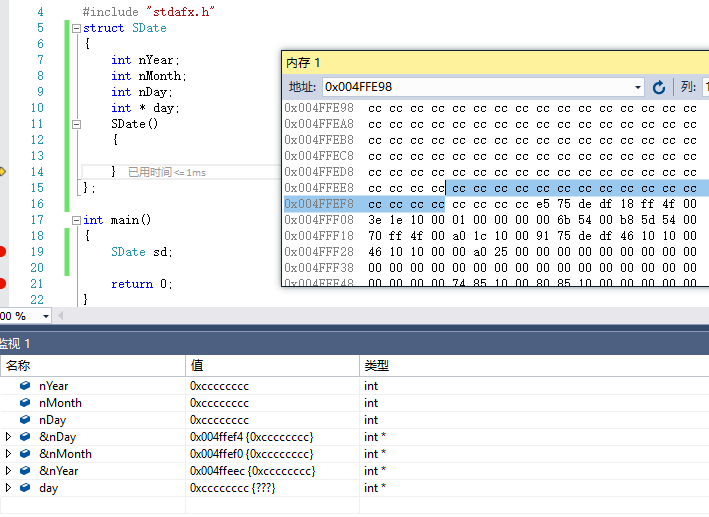Click the value 0x004ffef4 {0xcccccccc}
The width and height of the screenshot is (709, 517).
coord(251,437)
